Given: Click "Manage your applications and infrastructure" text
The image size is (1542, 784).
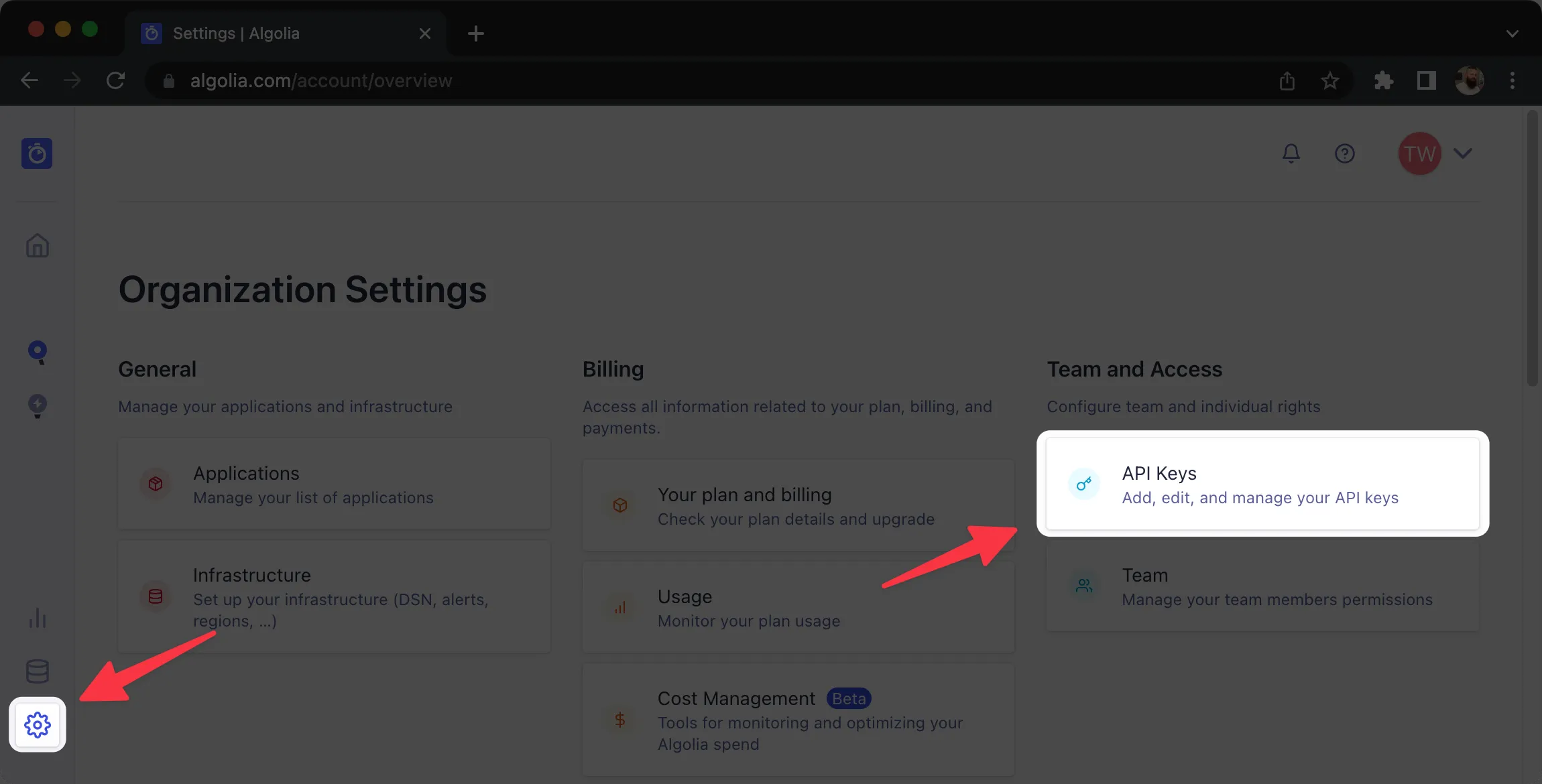Looking at the screenshot, I should coord(286,407).
